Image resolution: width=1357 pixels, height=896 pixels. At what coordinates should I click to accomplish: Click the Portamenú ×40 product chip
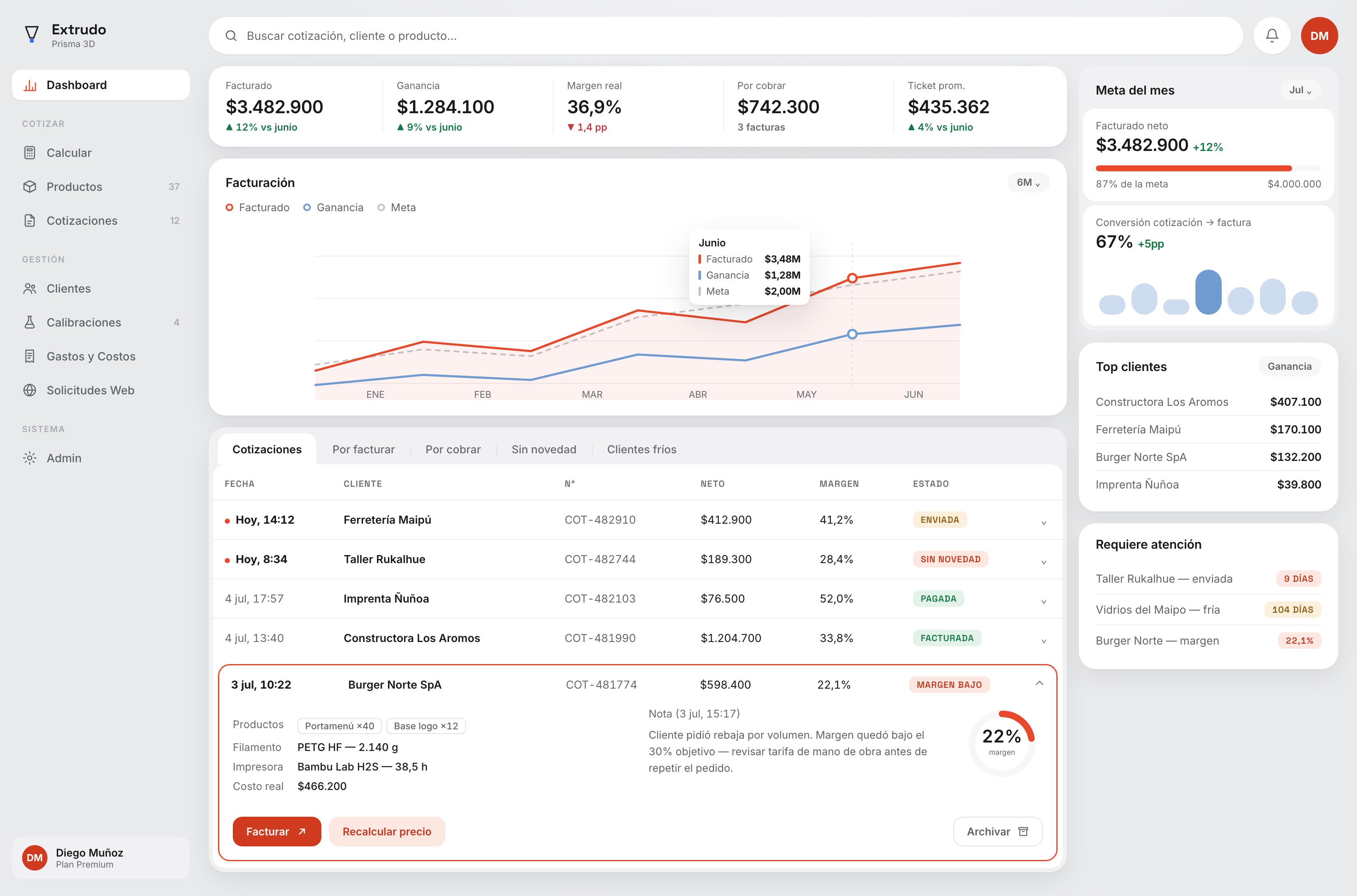click(339, 726)
